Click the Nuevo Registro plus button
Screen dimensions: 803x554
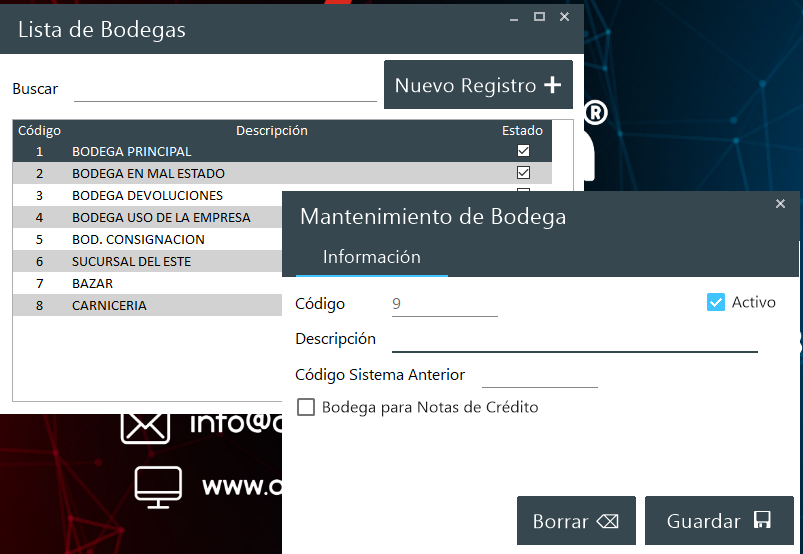tap(478, 85)
